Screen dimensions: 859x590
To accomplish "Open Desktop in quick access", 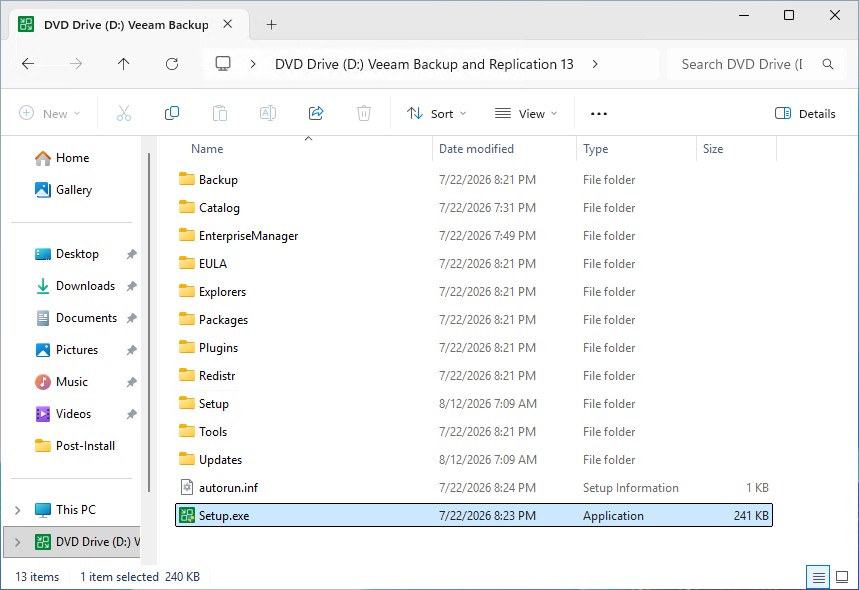I will 67,254.
